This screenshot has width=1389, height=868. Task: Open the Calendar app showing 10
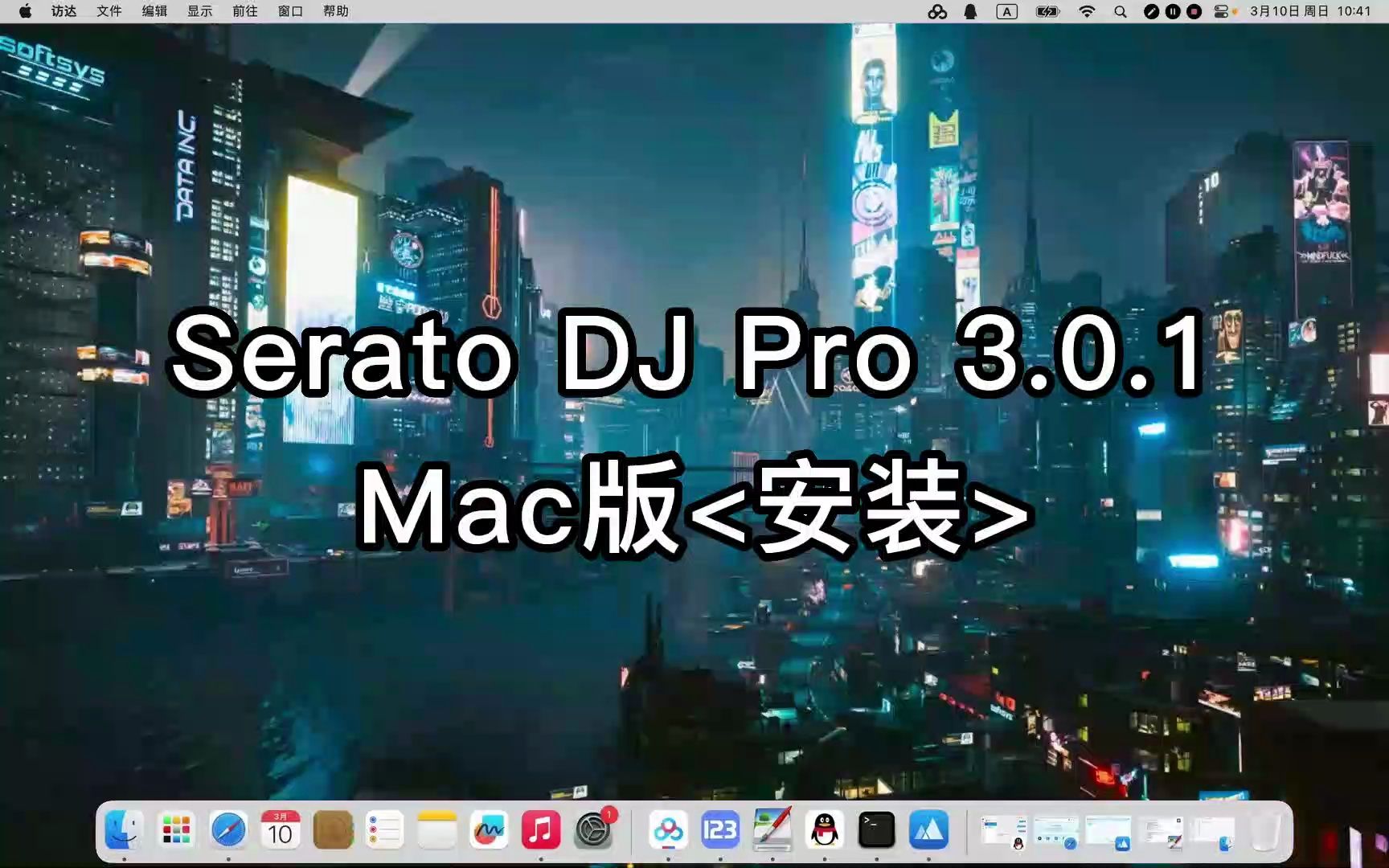tap(281, 829)
